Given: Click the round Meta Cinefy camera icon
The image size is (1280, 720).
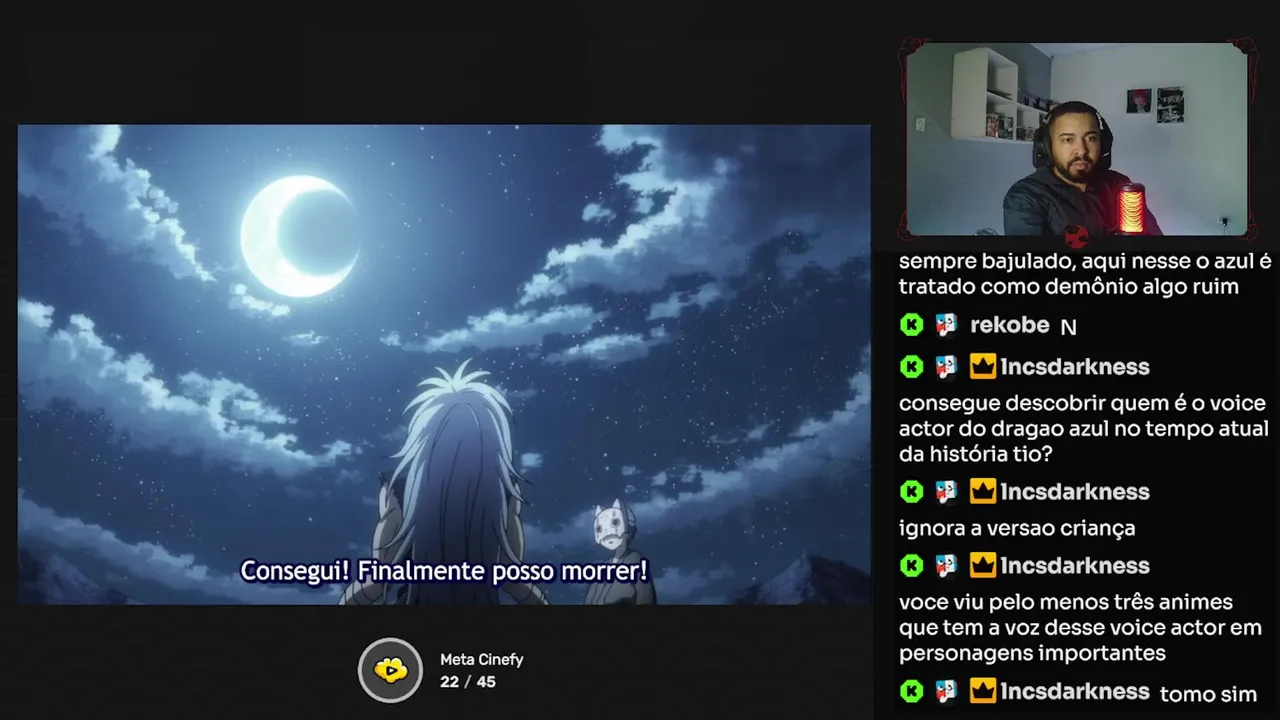Looking at the screenshot, I should pyautogui.click(x=391, y=670).
